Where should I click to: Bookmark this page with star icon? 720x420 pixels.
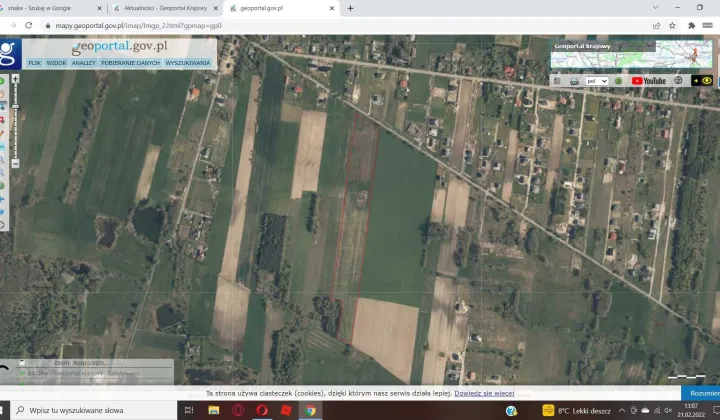point(672,26)
